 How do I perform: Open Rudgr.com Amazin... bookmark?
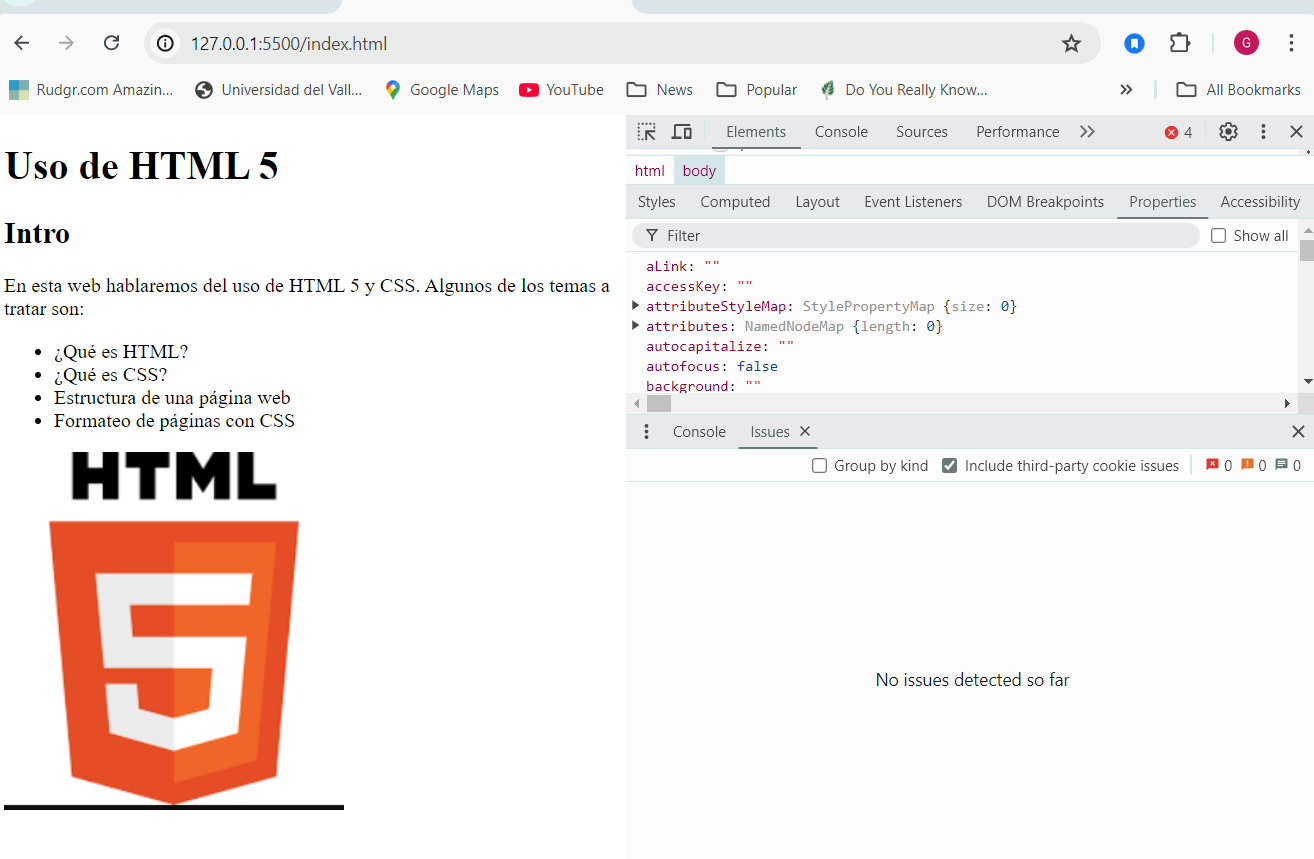click(x=91, y=90)
